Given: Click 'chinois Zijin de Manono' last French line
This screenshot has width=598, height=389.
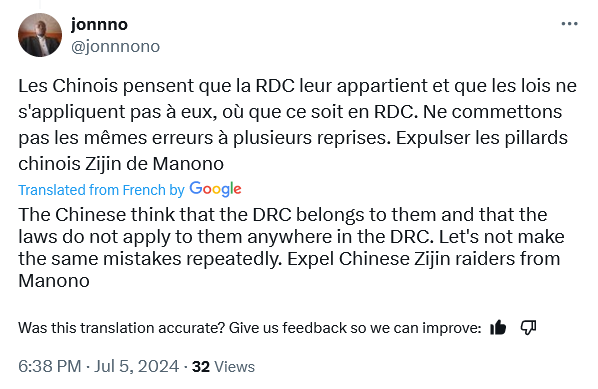Looking at the screenshot, I should coord(121,164).
